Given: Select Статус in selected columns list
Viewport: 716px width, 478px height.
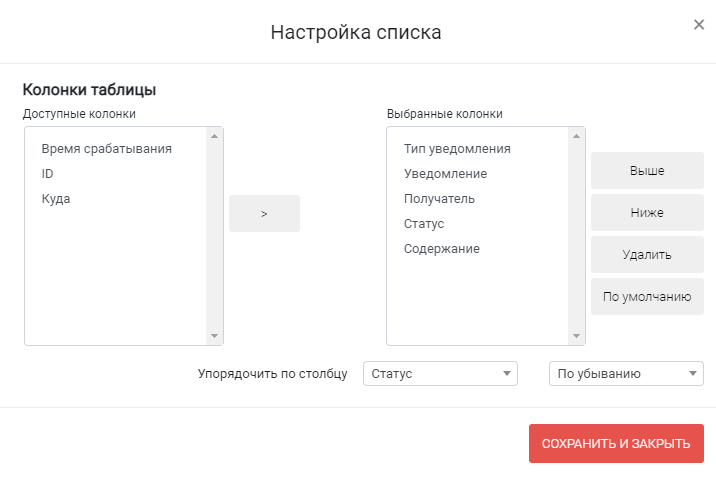Looking at the screenshot, I should (424, 224).
